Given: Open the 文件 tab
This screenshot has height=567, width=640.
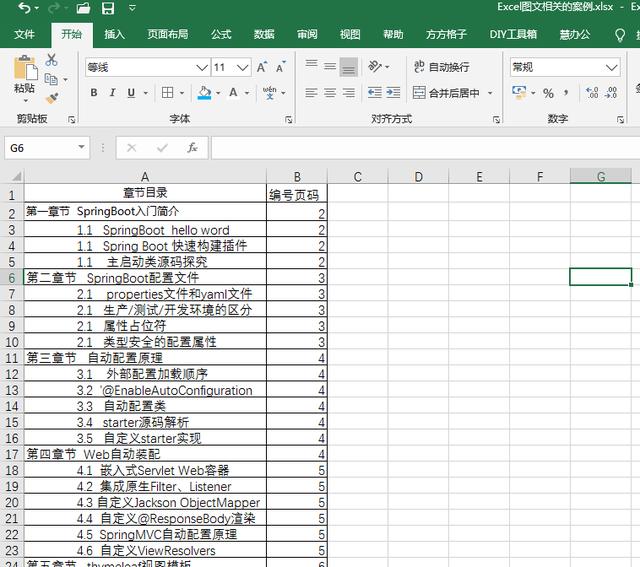Looking at the screenshot, I should [x=24, y=34].
